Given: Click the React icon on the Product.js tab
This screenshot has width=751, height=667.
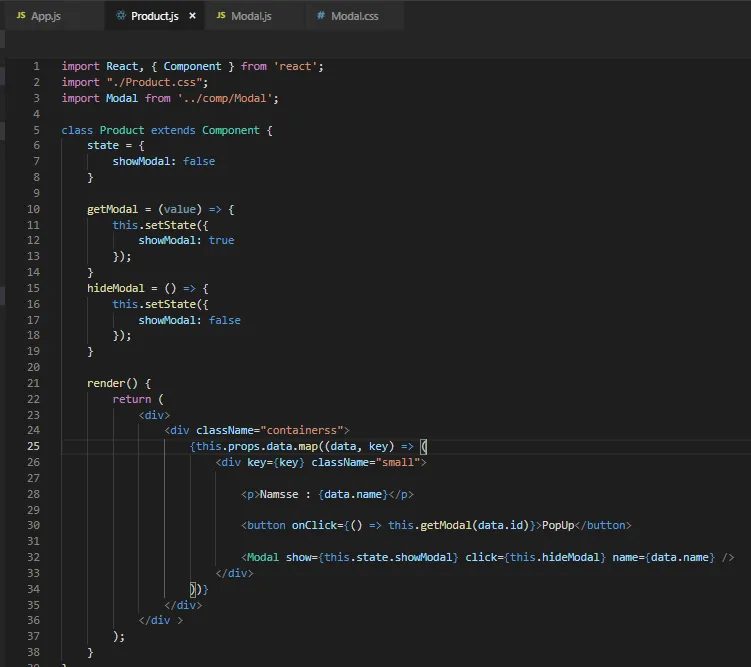Looking at the screenshot, I should 121,16.
